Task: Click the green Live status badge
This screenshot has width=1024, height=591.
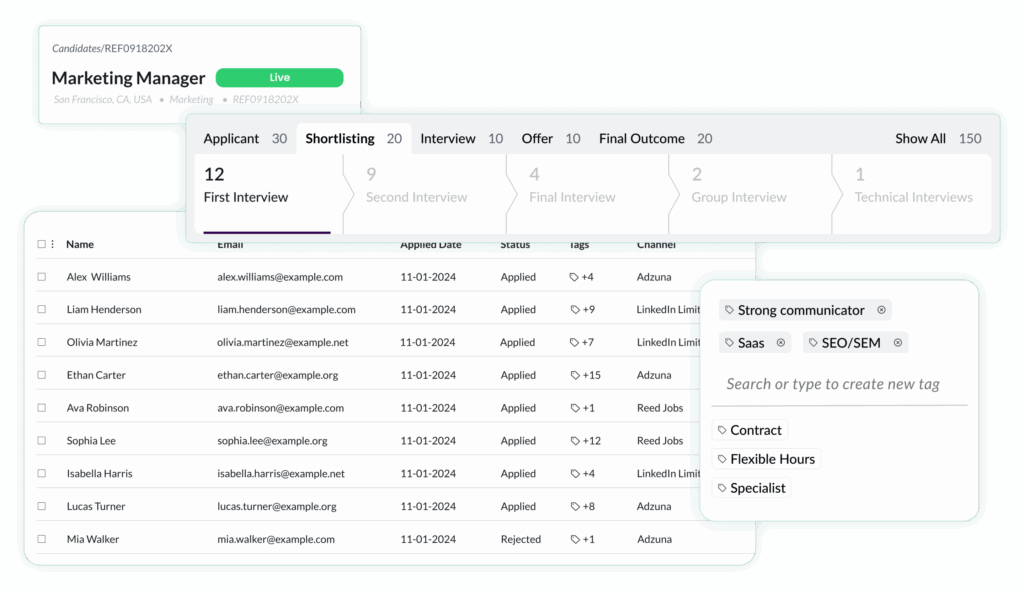Action: click(x=279, y=78)
